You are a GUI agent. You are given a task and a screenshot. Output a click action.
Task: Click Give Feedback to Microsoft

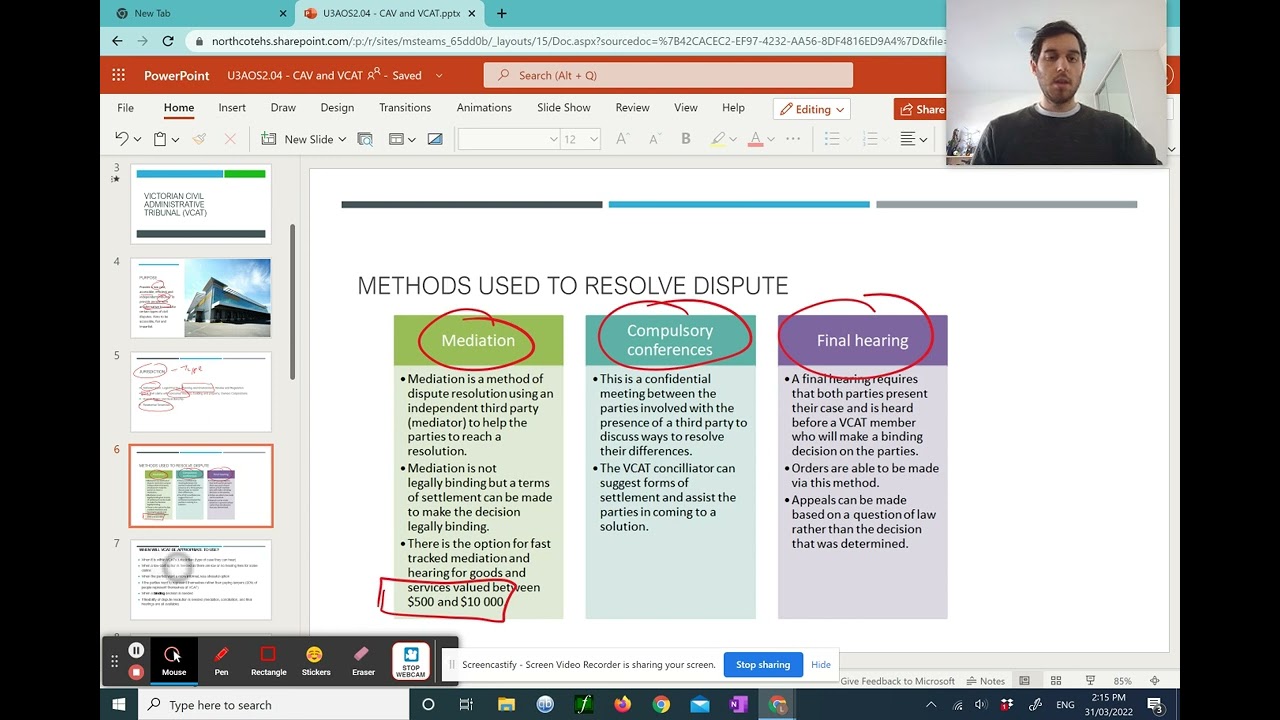tap(897, 681)
